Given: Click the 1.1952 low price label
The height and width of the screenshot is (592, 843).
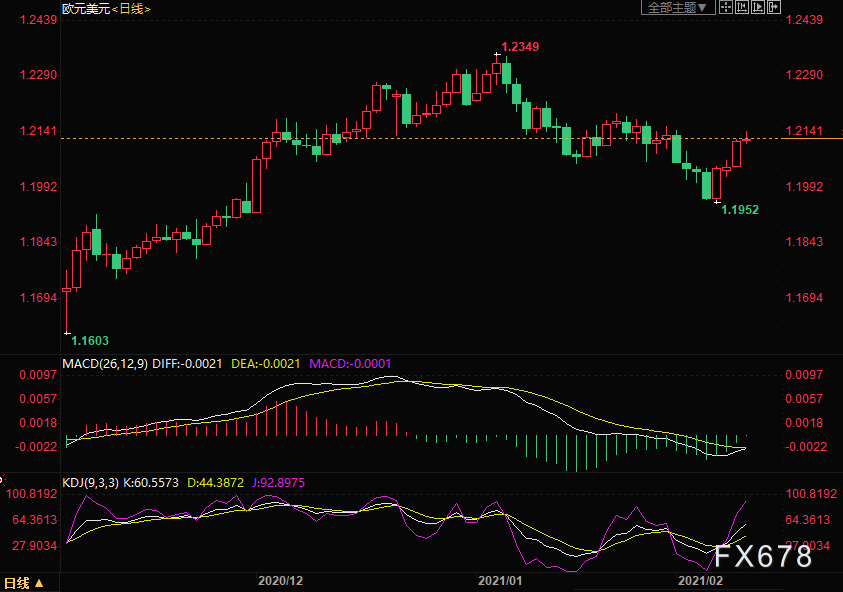Looking at the screenshot, I should tap(740, 210).
